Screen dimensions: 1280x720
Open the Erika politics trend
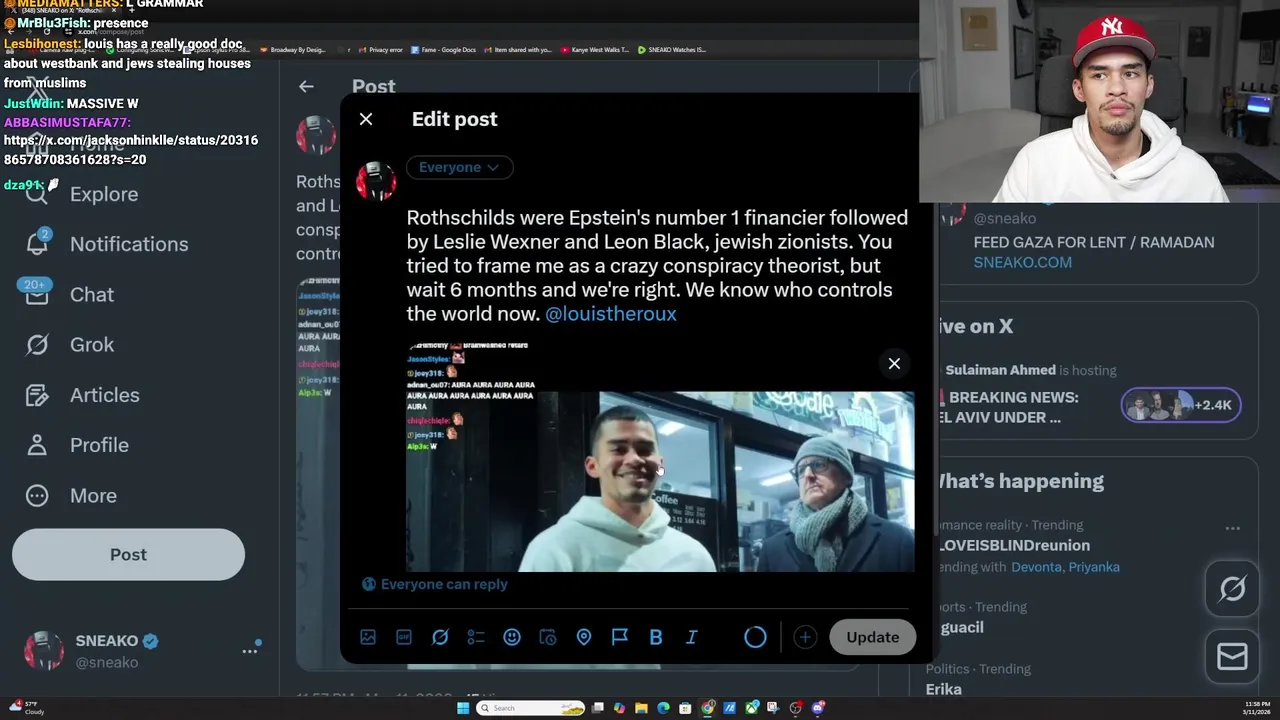[943, 689]
